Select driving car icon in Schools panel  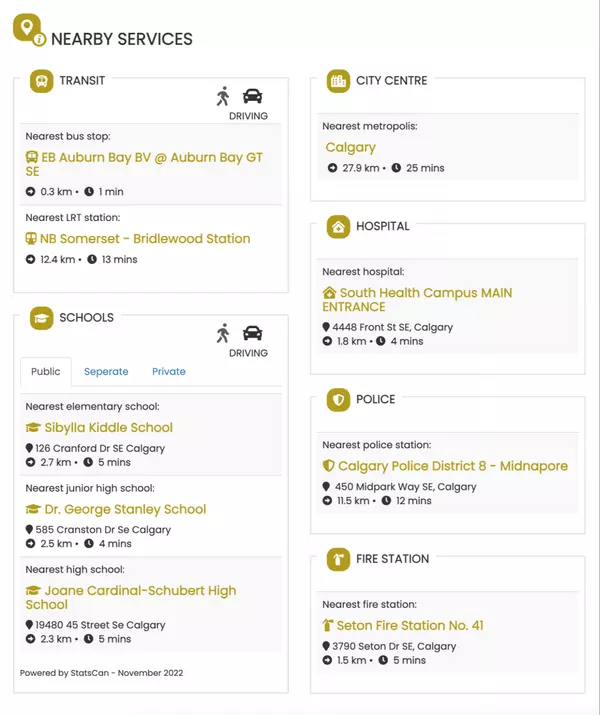253,333
